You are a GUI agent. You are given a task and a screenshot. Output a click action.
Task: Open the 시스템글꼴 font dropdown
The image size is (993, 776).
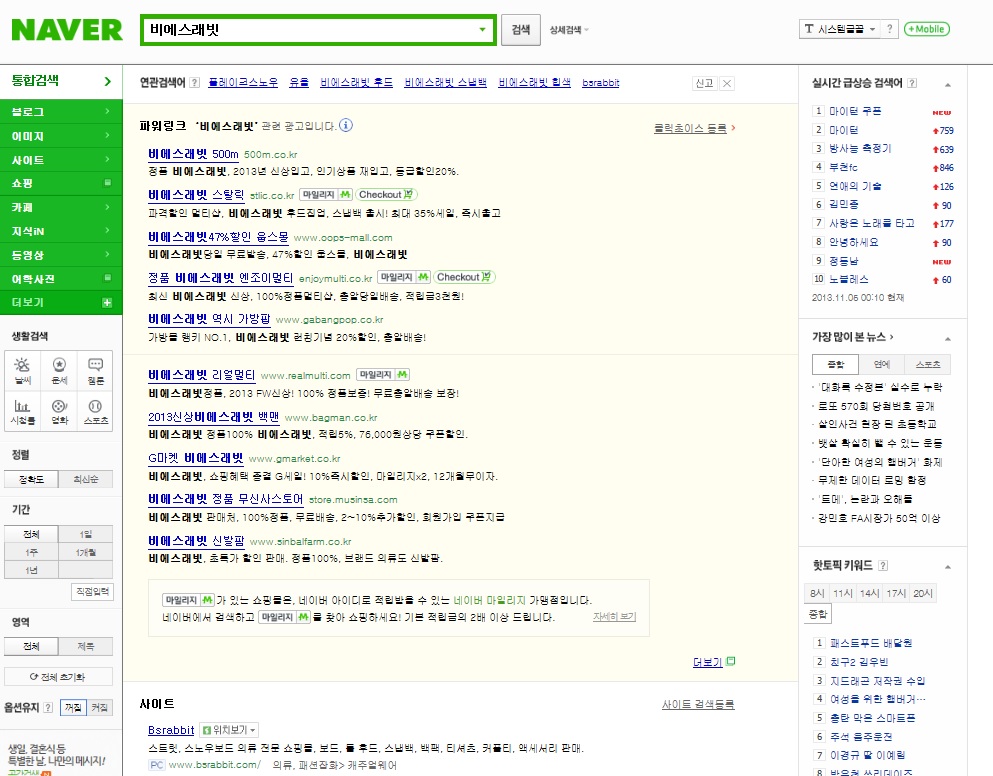840,29
